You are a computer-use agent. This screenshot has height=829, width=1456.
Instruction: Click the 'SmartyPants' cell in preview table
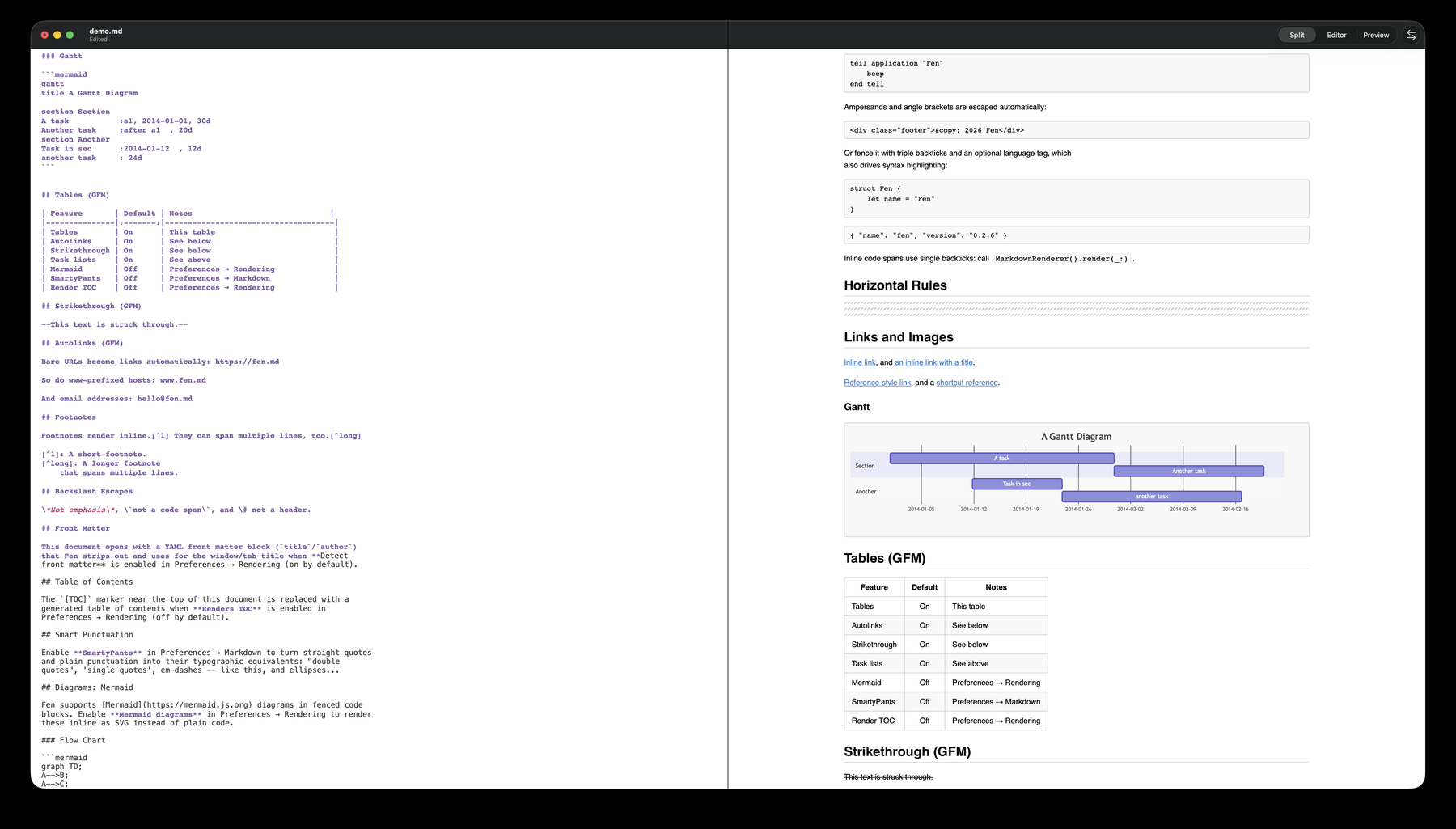[x=874, y=702]
